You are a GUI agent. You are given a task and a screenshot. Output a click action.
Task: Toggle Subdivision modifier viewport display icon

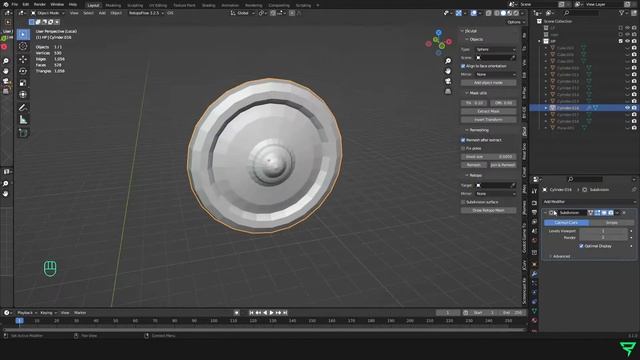click(x=604, y=213)
